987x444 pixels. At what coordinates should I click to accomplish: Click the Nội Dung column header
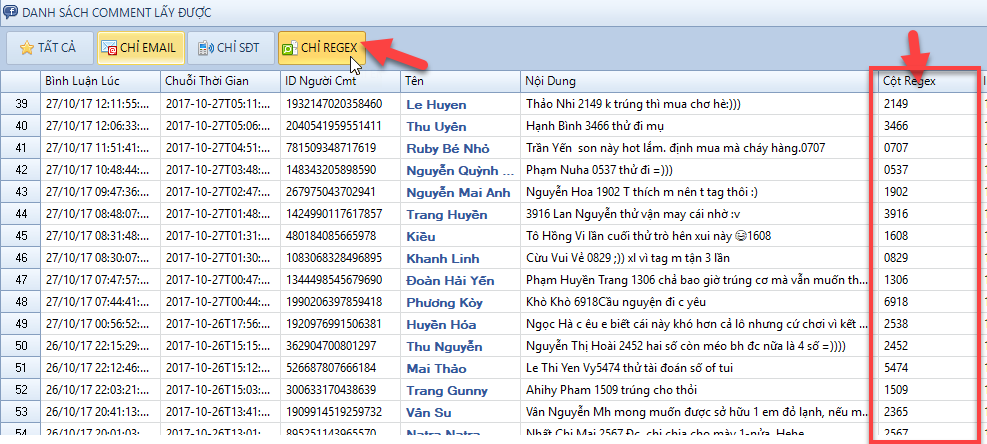coord(699,81)
